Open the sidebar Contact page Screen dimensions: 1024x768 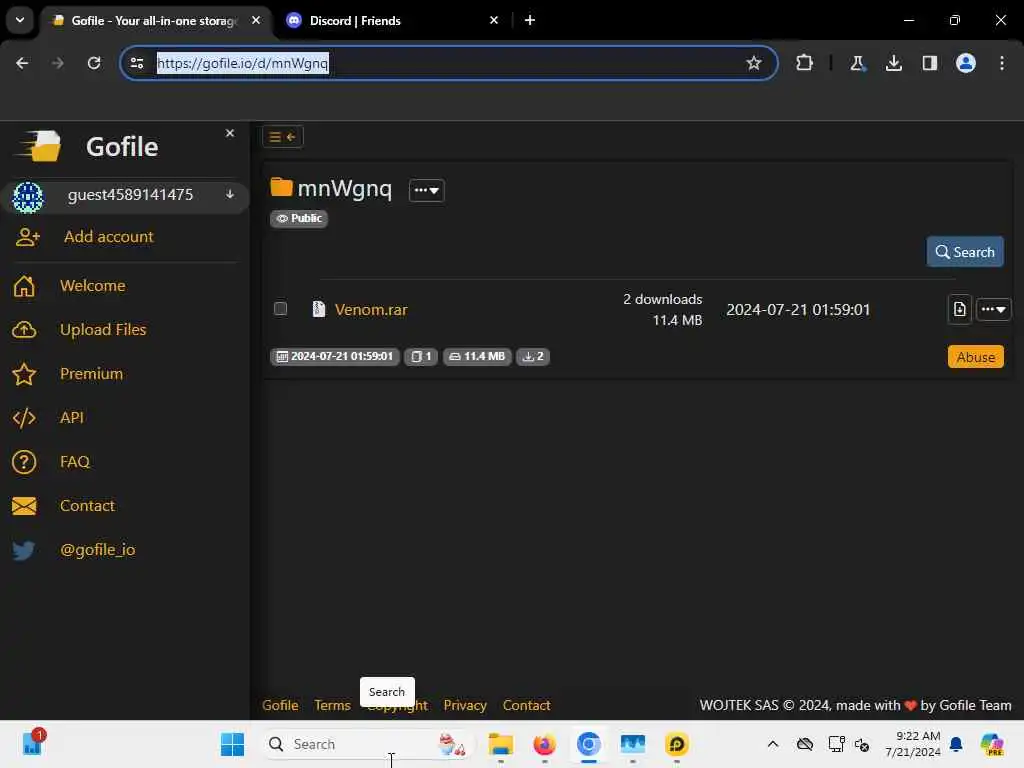coord(88,505)
